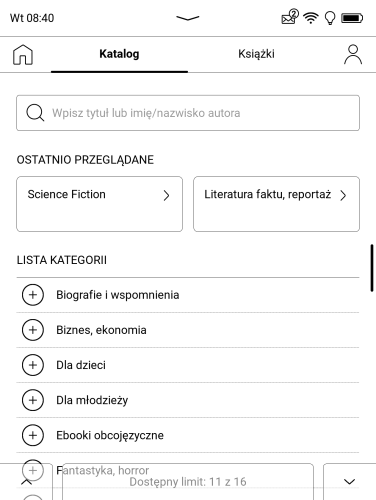Expand Ebooki obcojęzyczne category

click(33, 435)
